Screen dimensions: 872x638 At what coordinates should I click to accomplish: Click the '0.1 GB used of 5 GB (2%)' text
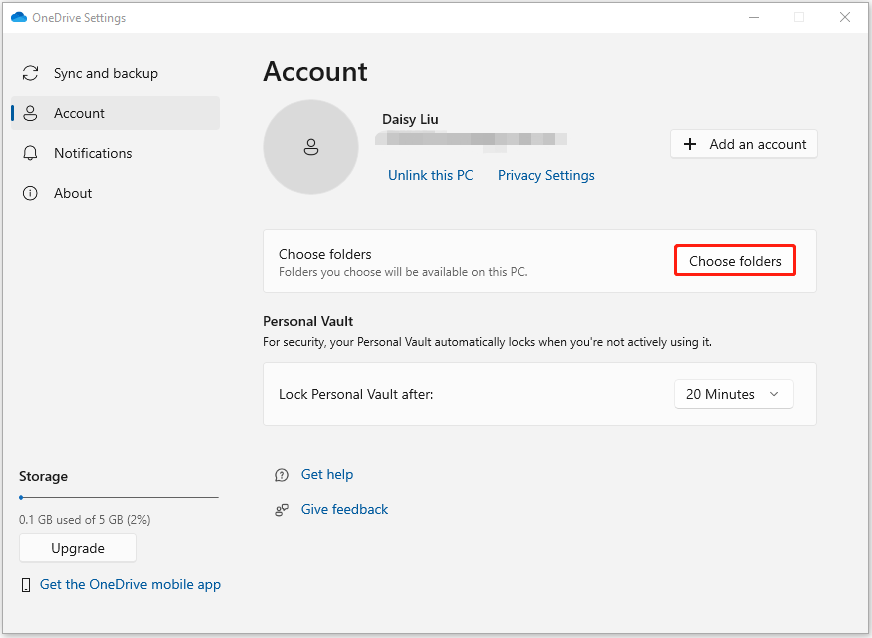click(85, 520)
